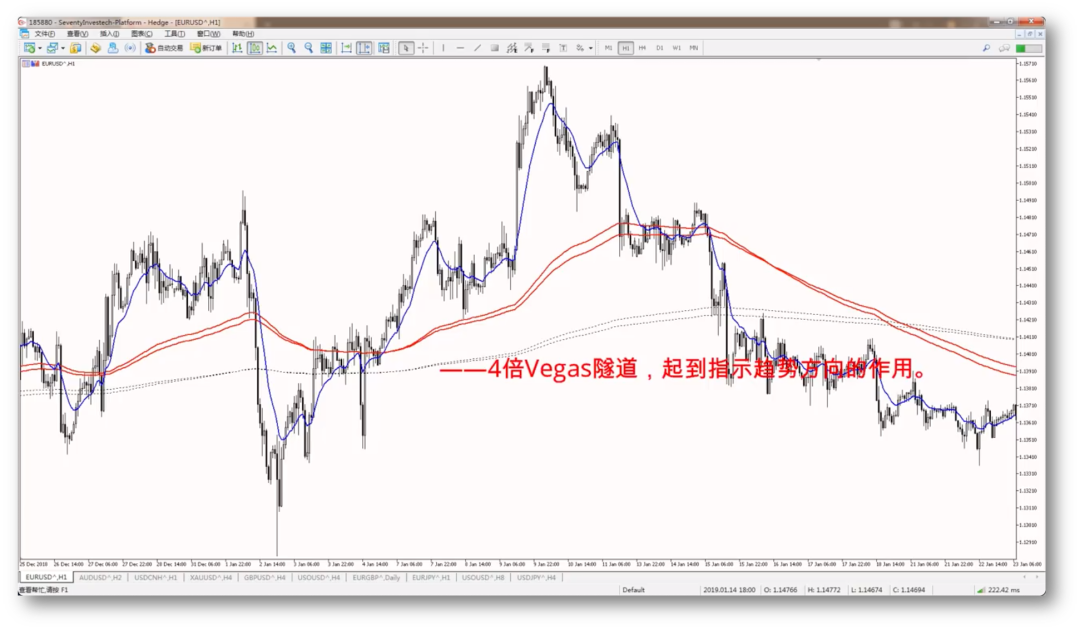This screenshot has width=1080, height=630.
Task: Expand the new chart dropdown arrow
Action: coord(40,48)
